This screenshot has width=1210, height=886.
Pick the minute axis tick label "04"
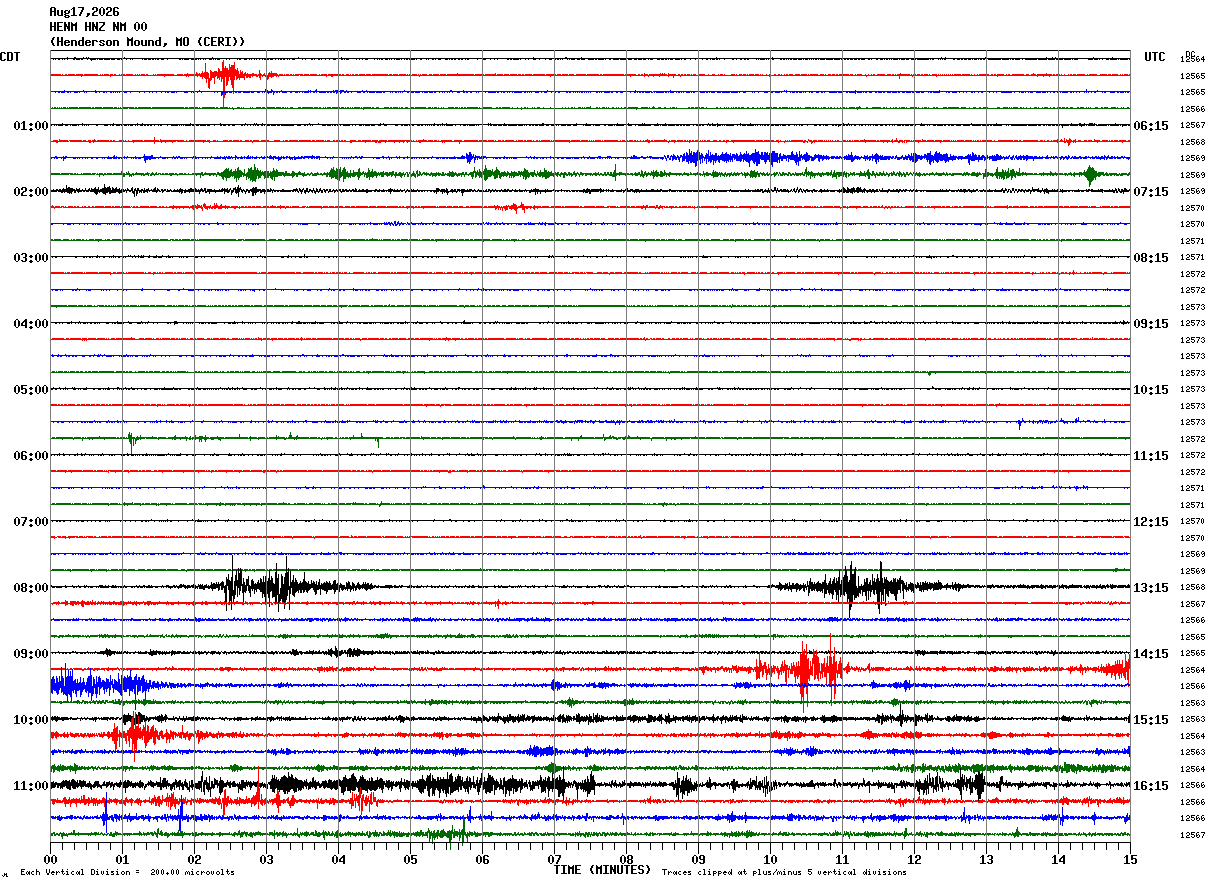[338, 859]
